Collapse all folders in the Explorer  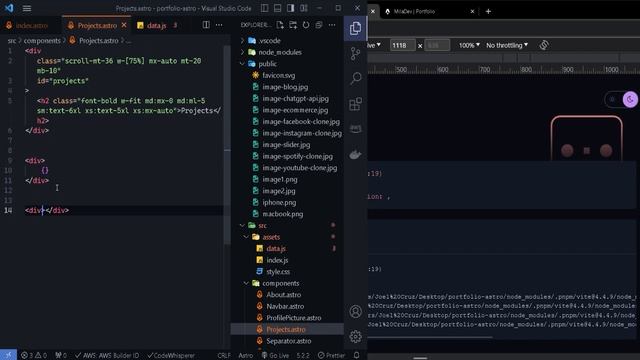pyautogui.click(x=319, y=25)
